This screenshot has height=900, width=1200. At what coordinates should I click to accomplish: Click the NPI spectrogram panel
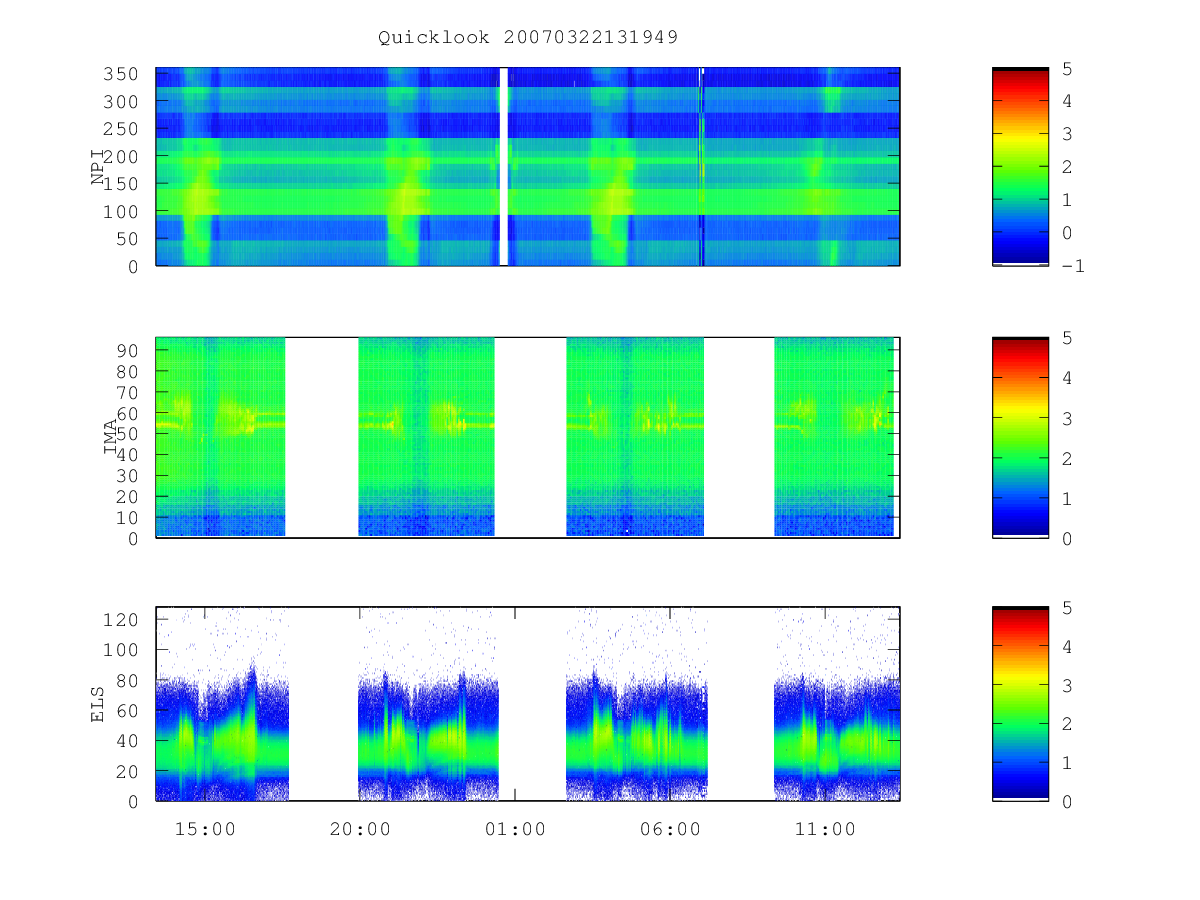[x=528, y=167]
